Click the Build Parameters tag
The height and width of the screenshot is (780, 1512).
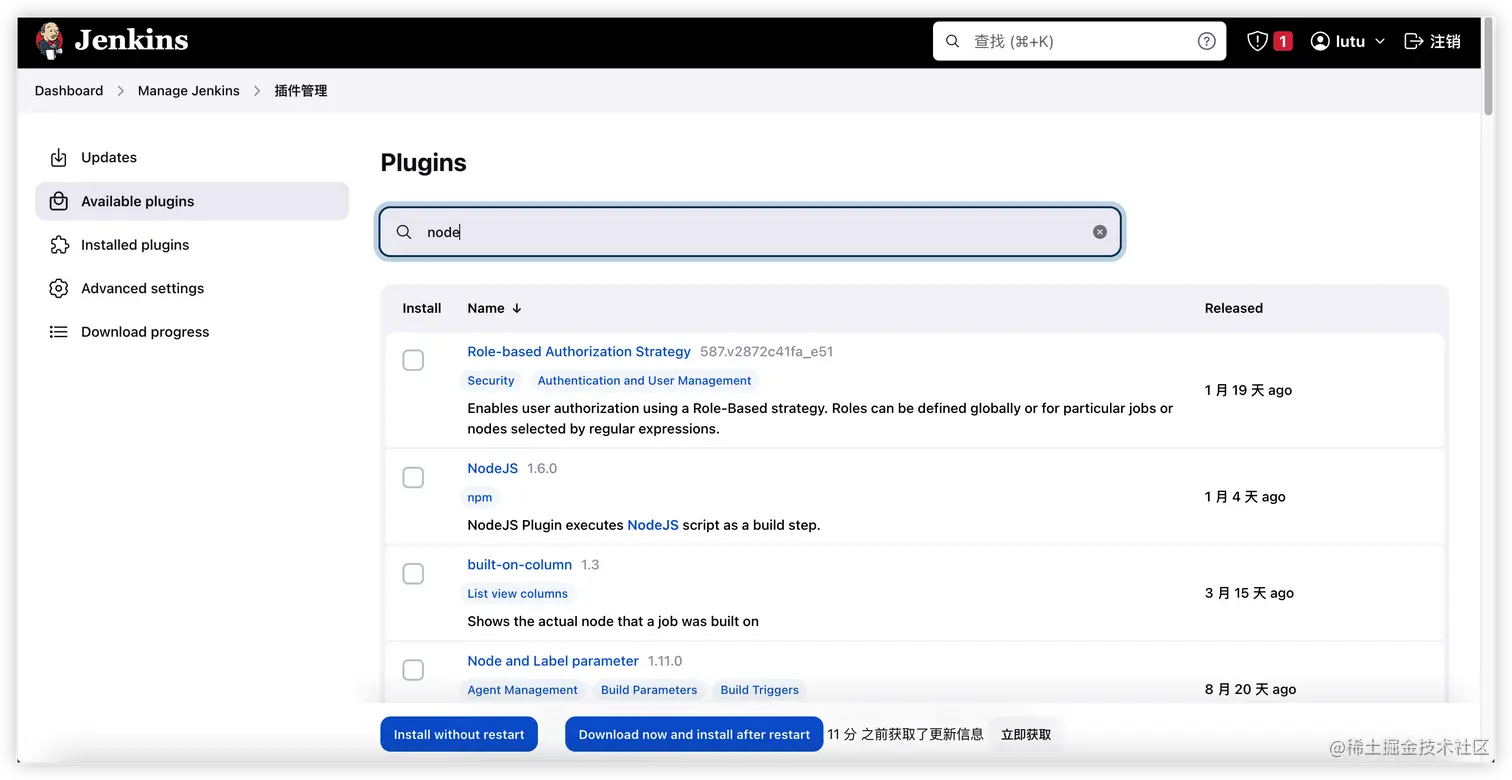click(649, 690)
